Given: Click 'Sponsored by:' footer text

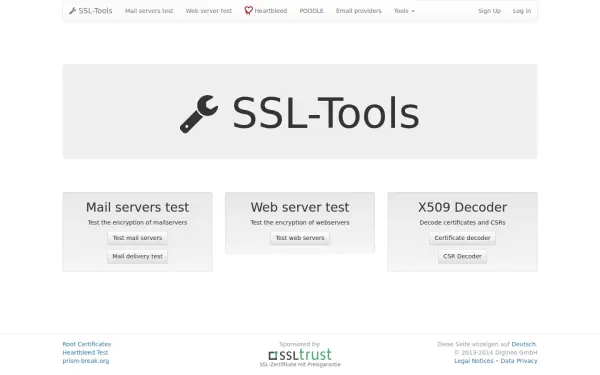Looking at the screenshot, I should 300,344.
